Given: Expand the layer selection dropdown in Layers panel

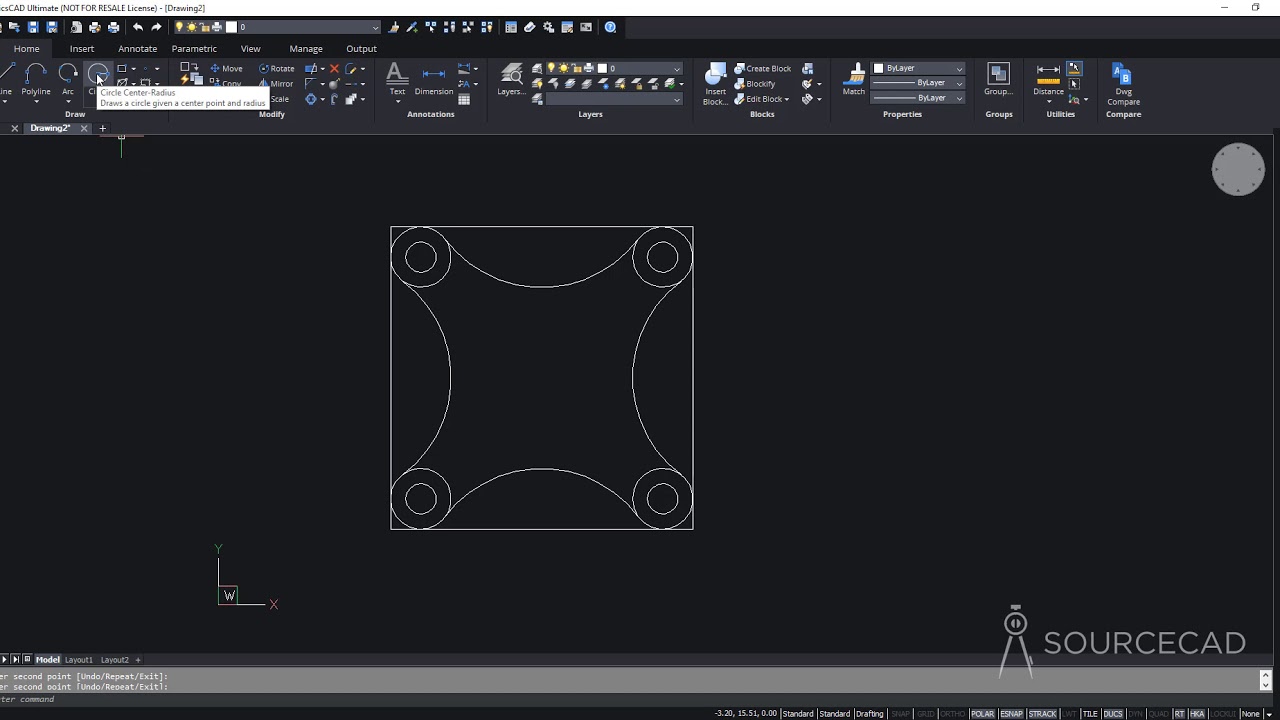Looking at the screenshot, I should [x=676, y=69].
